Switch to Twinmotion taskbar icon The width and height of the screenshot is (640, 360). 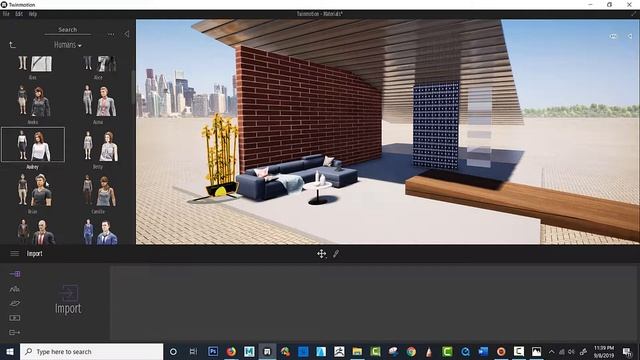pyautogui.click(x=267, y=351)
